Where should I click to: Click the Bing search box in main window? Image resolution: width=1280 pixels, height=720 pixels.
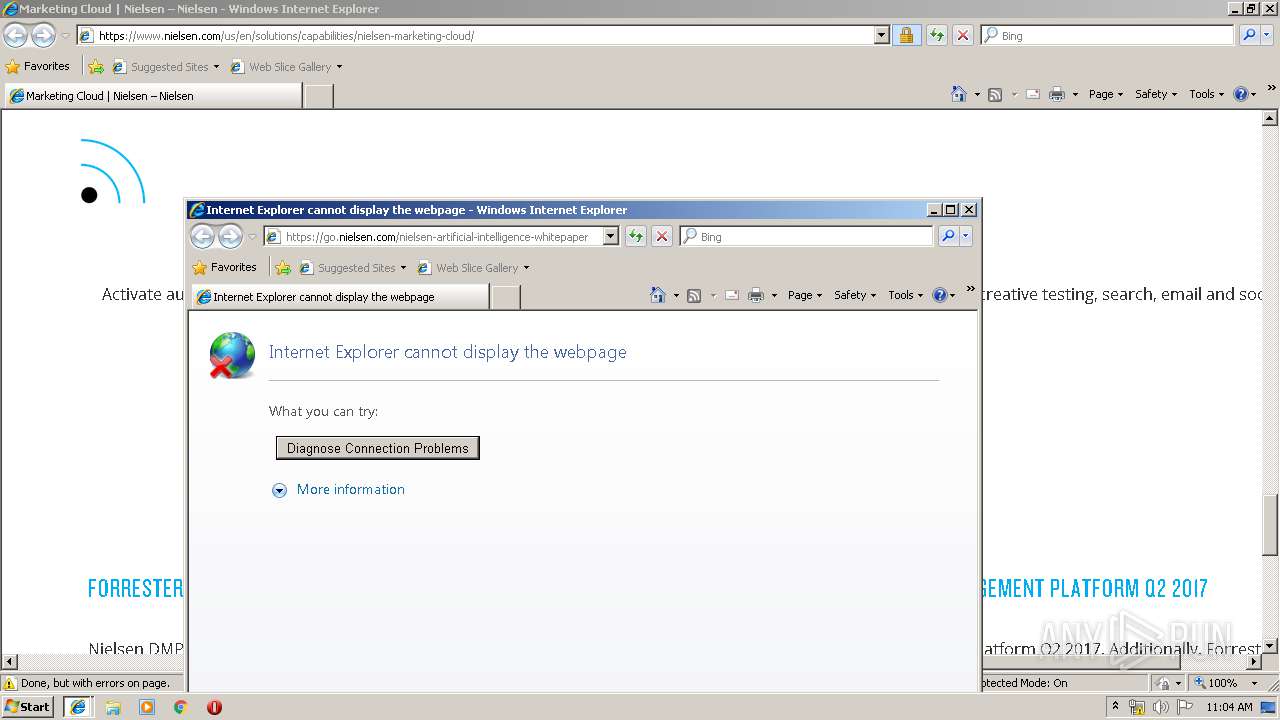tap(1107, 35)
